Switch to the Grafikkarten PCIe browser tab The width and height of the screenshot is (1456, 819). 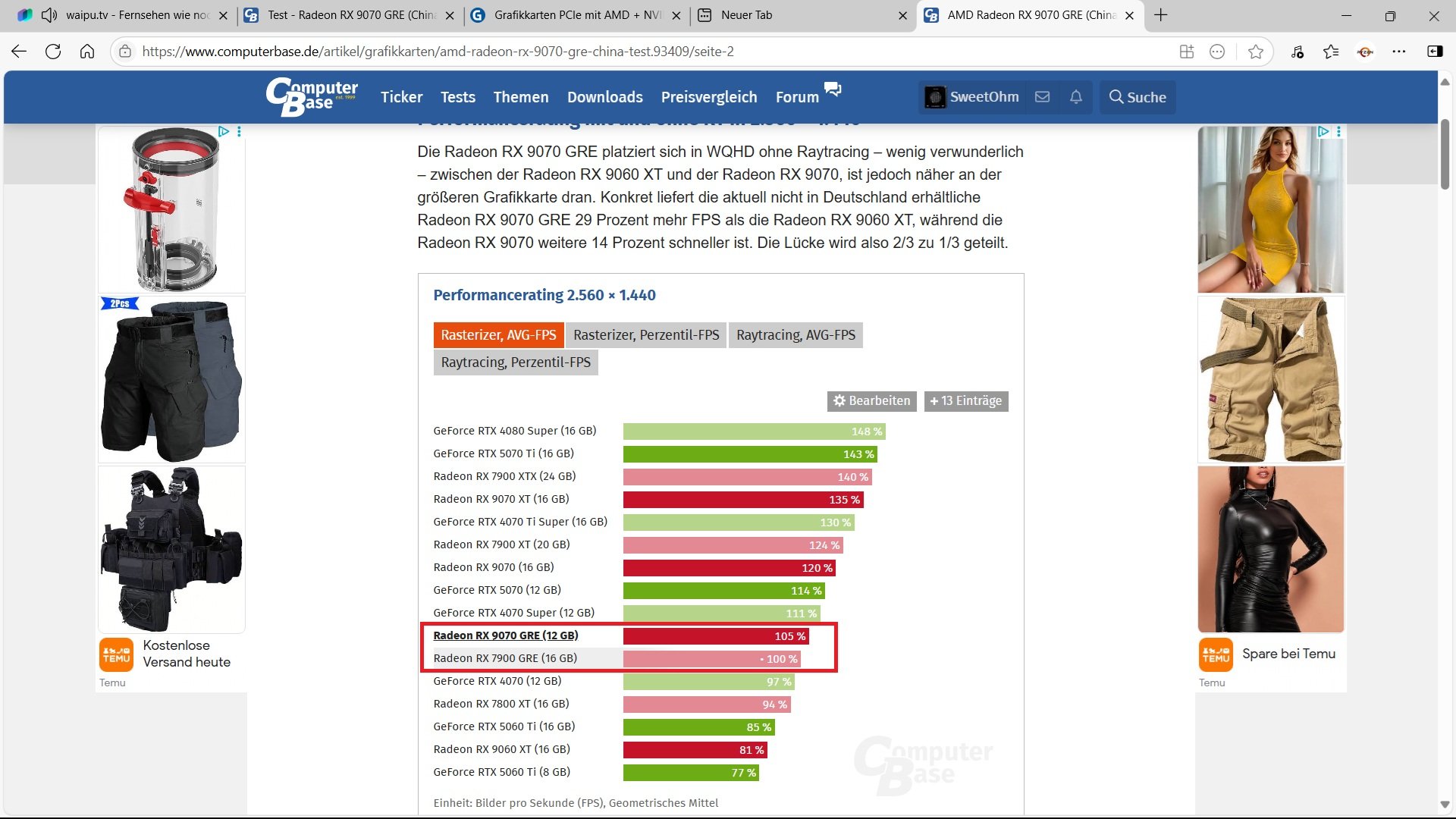(x=576, y=15)
